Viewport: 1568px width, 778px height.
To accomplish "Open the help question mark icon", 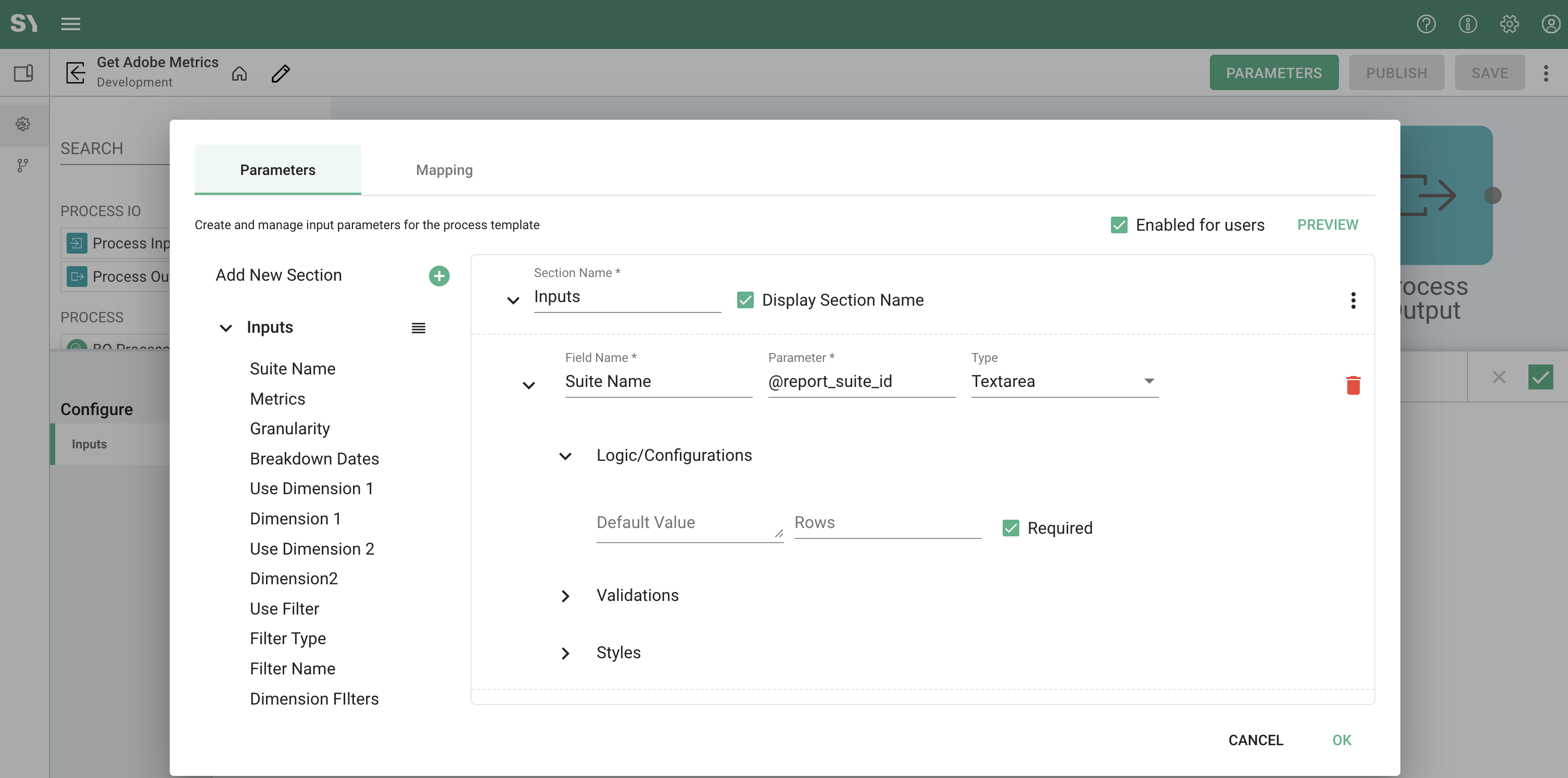I will coord(1426,24).
